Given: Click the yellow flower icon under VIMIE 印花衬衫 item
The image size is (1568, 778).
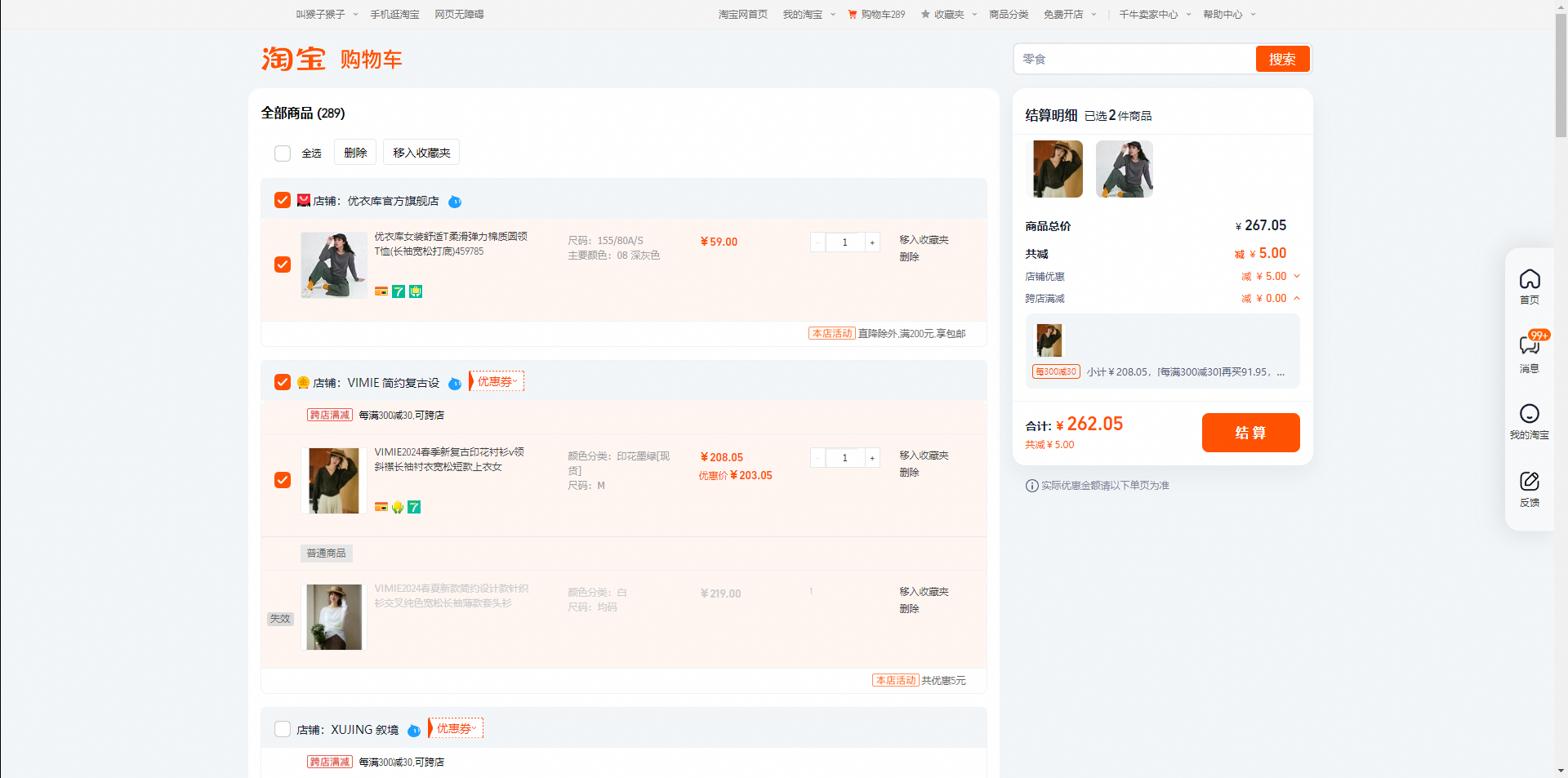Looking at the screenshot, I should tap(398, 507).
